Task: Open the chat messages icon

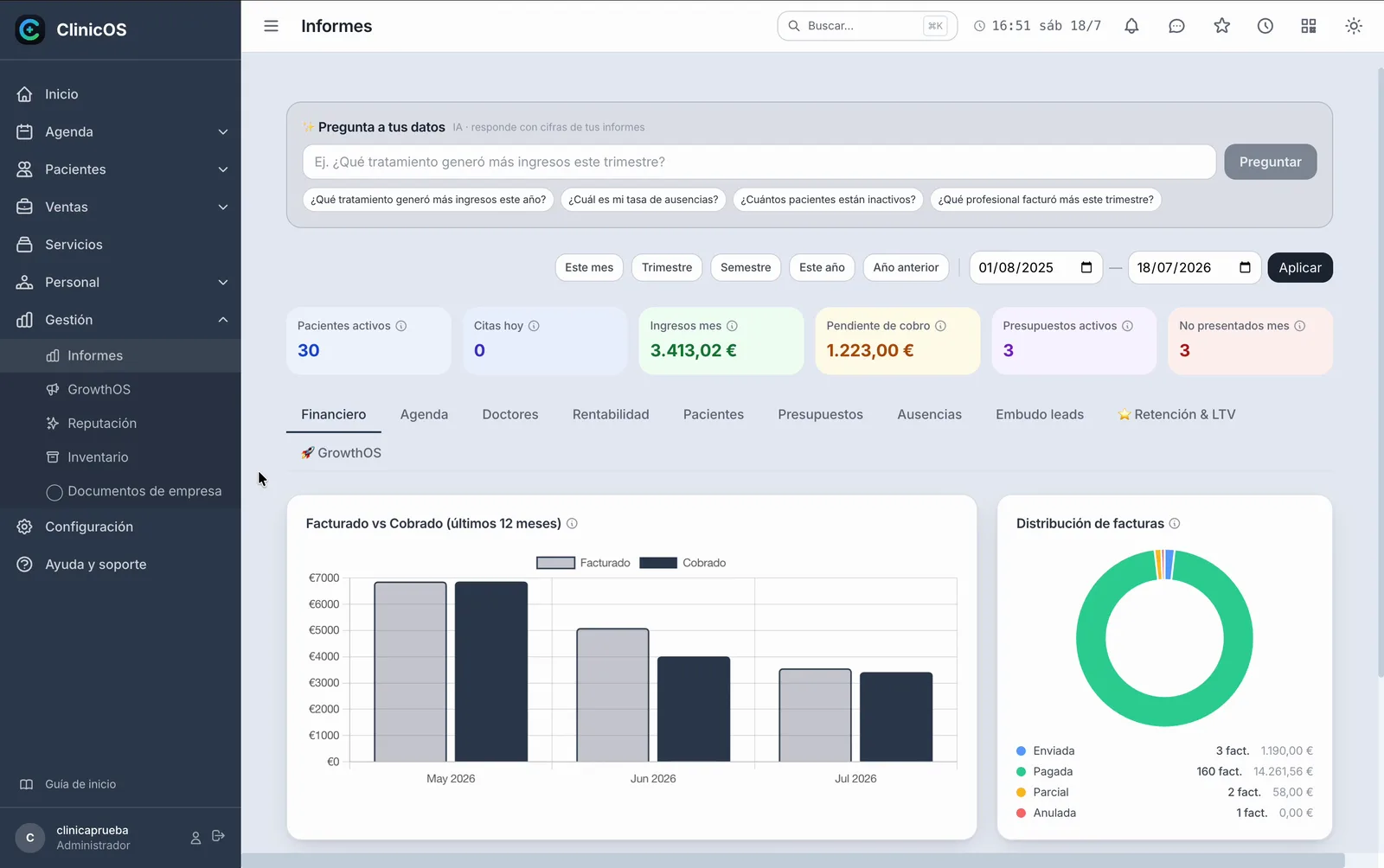Action: (1176, 26)
